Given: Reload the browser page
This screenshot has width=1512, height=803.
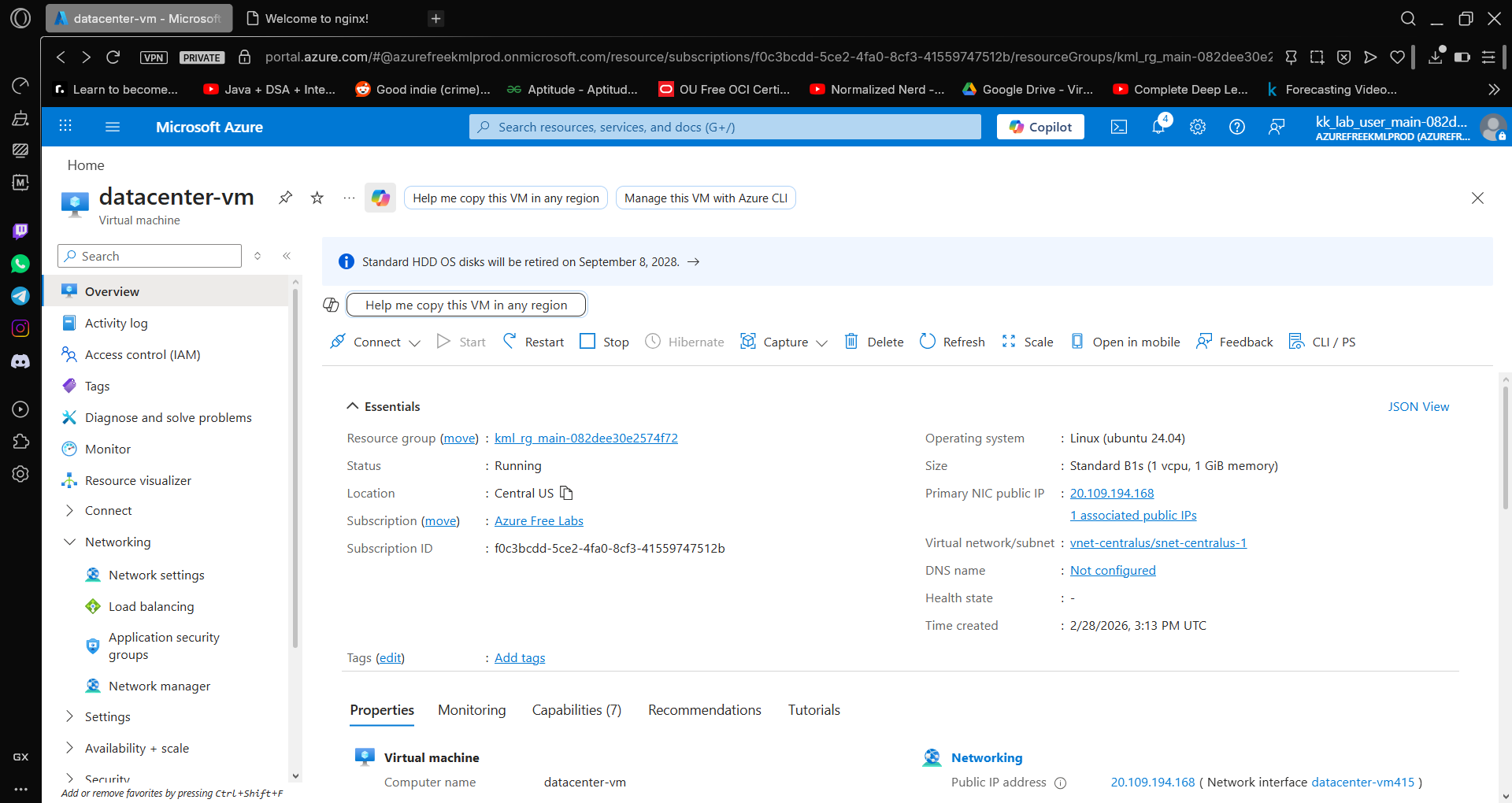Looking at the screenshot, I should click(113, 57).
